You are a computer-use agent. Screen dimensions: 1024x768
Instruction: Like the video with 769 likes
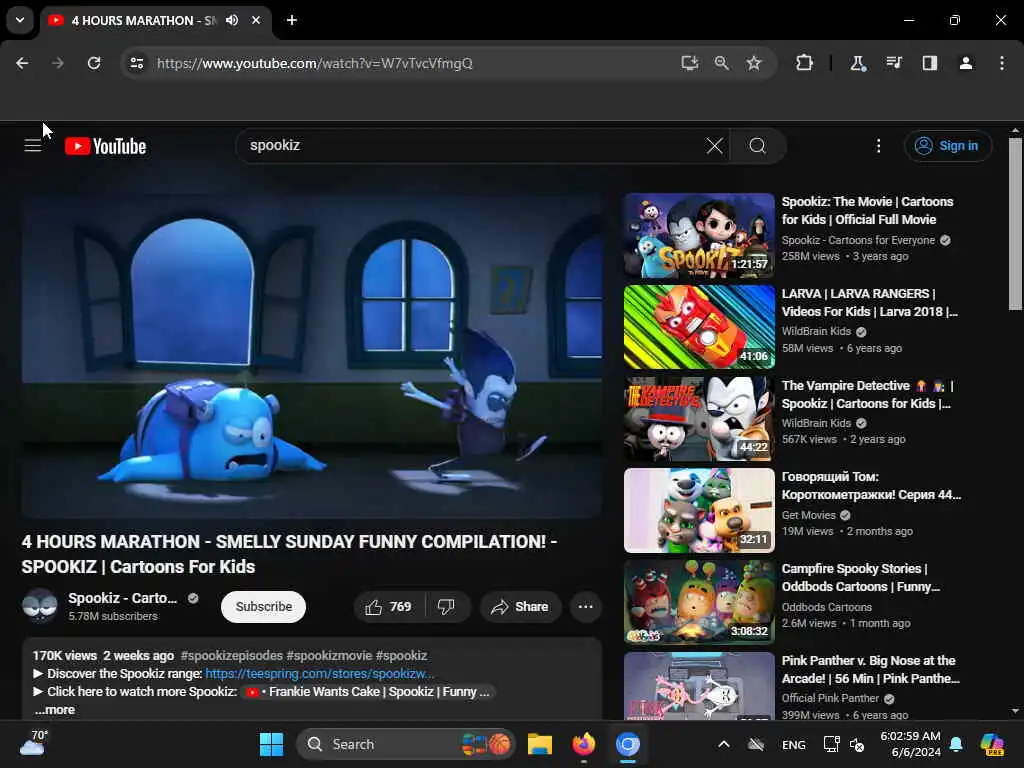tap(389, 607)
